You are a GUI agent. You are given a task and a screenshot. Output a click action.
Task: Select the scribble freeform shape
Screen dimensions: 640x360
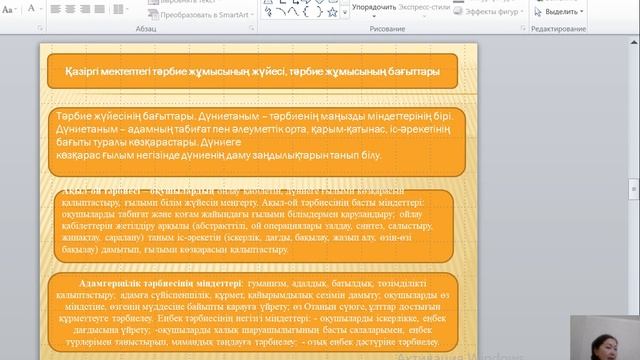coord(268,12)
